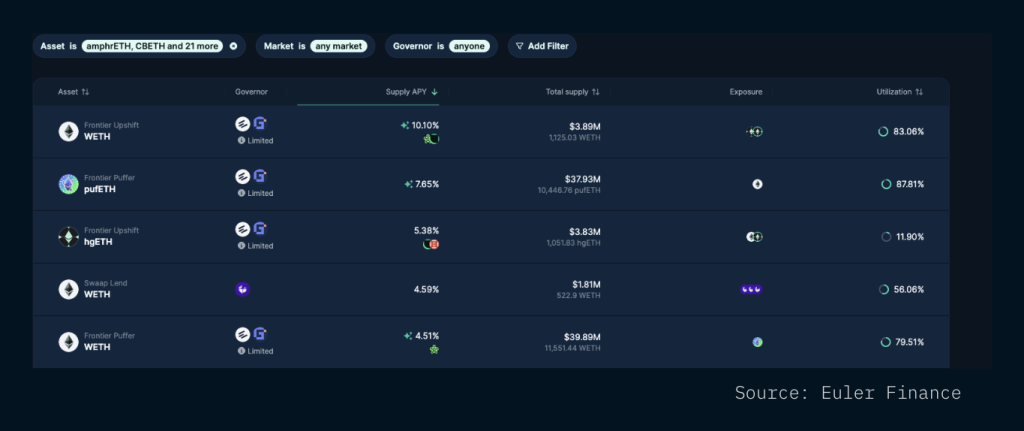Click the 4.51% supply APY value

click(x=427, y=336)
